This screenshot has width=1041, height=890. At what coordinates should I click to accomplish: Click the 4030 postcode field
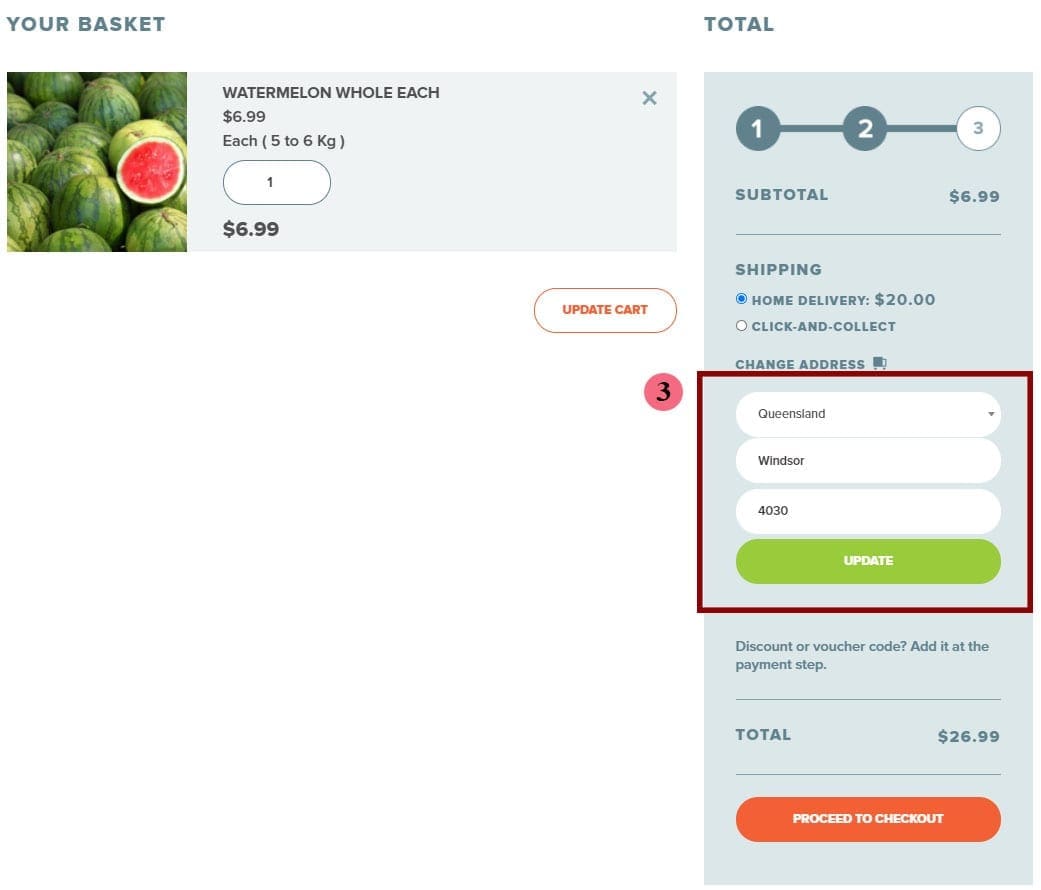pyautogui.click(x=868, y=511)
